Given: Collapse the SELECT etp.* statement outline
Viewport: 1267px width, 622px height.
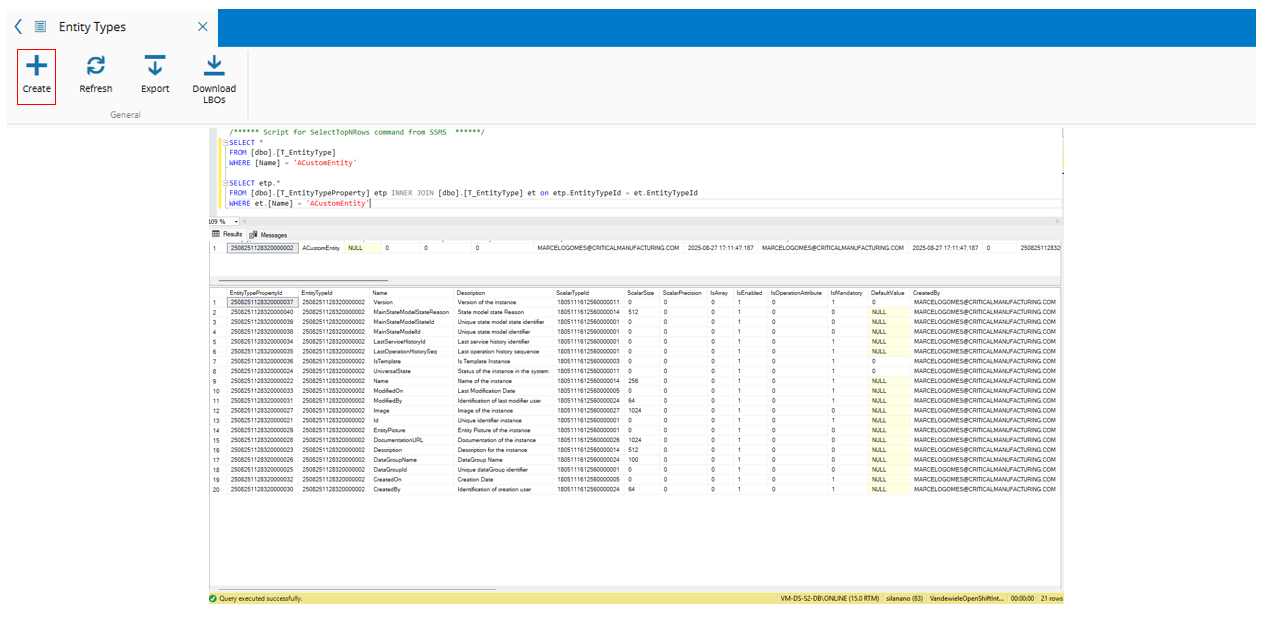Looking at the screenshot, I should [x=226, y=183].
